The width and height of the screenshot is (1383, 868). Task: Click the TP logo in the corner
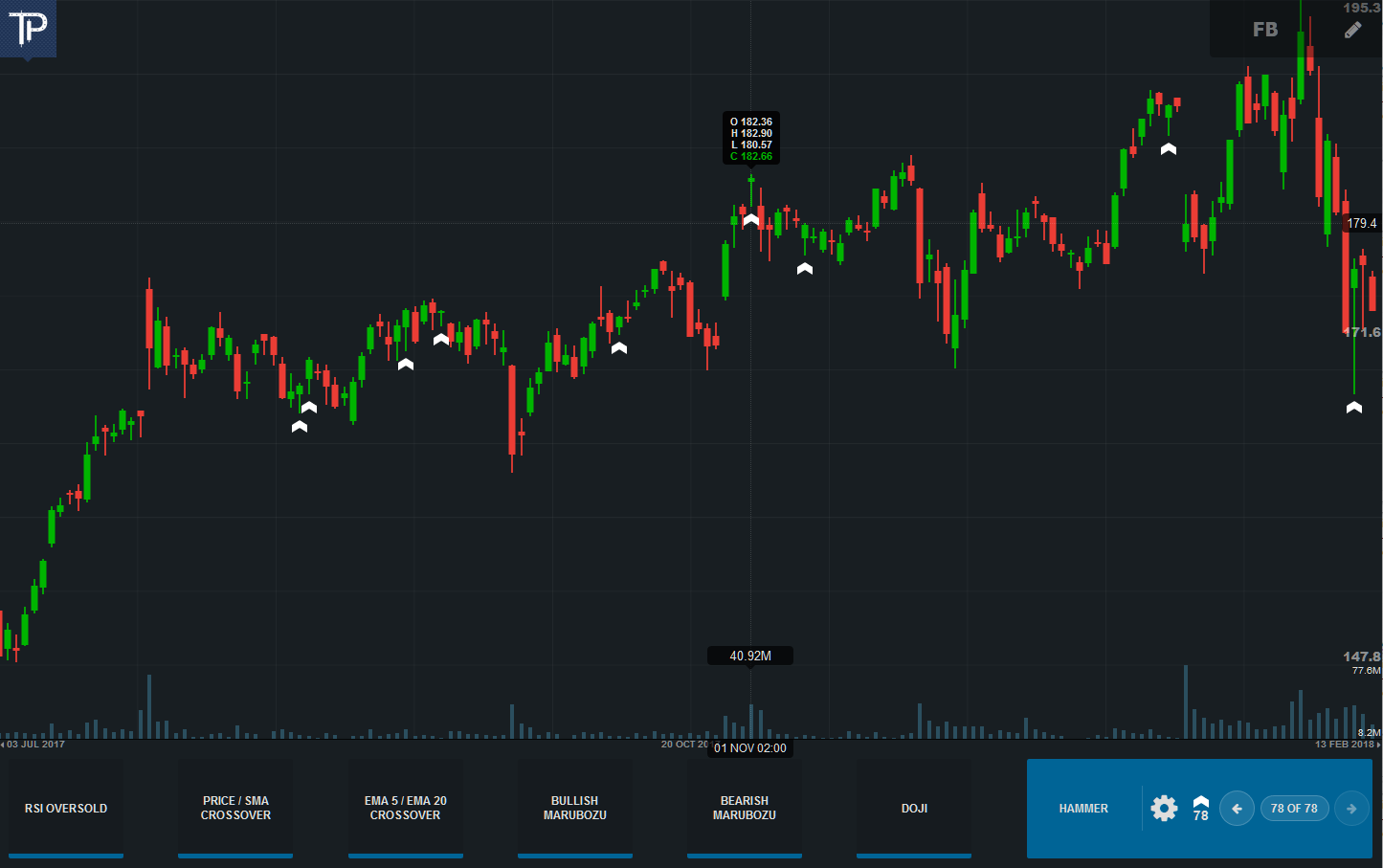click(x=28, y=29)
